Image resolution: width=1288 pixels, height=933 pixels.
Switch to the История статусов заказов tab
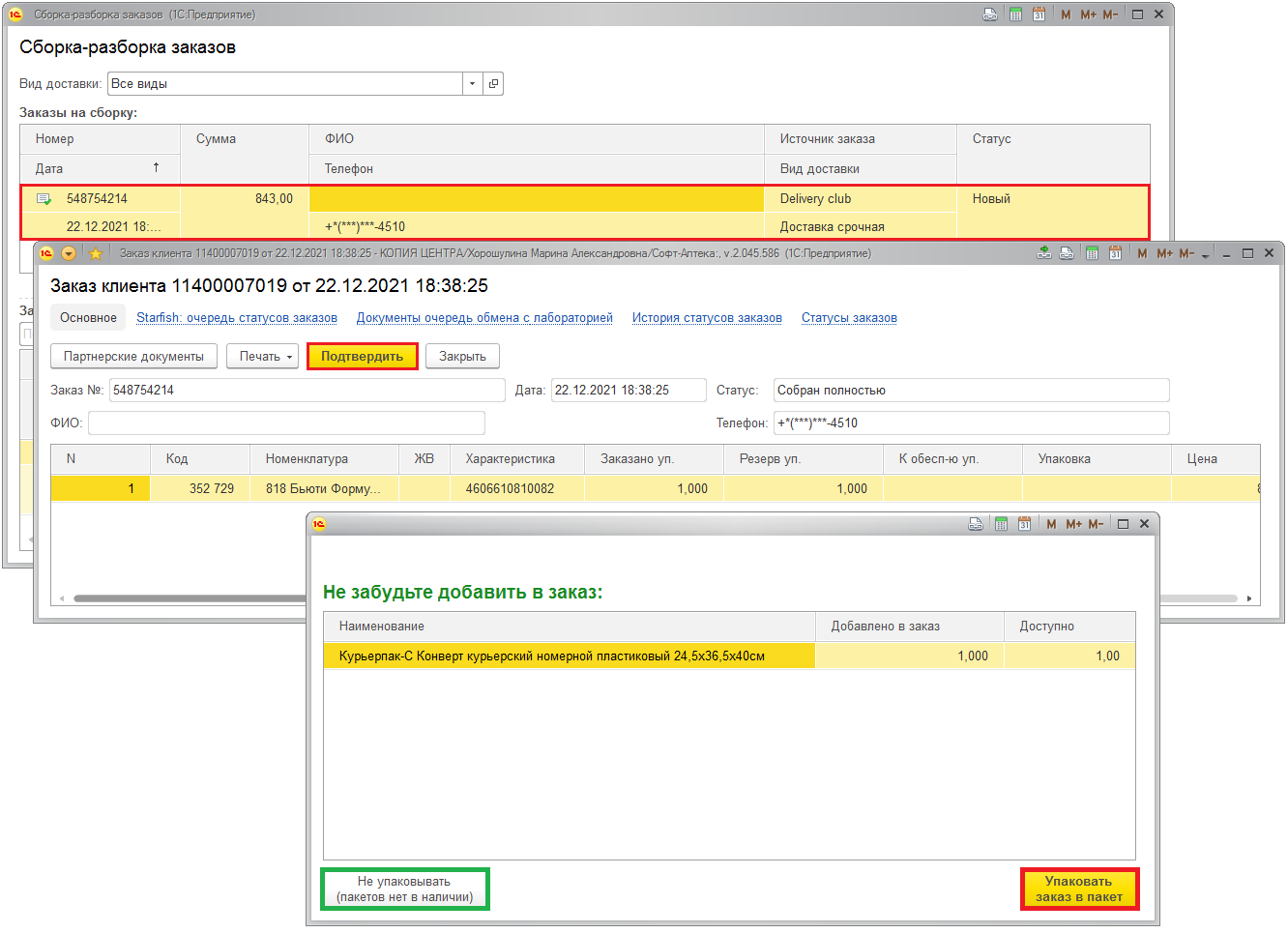[707, 318]
